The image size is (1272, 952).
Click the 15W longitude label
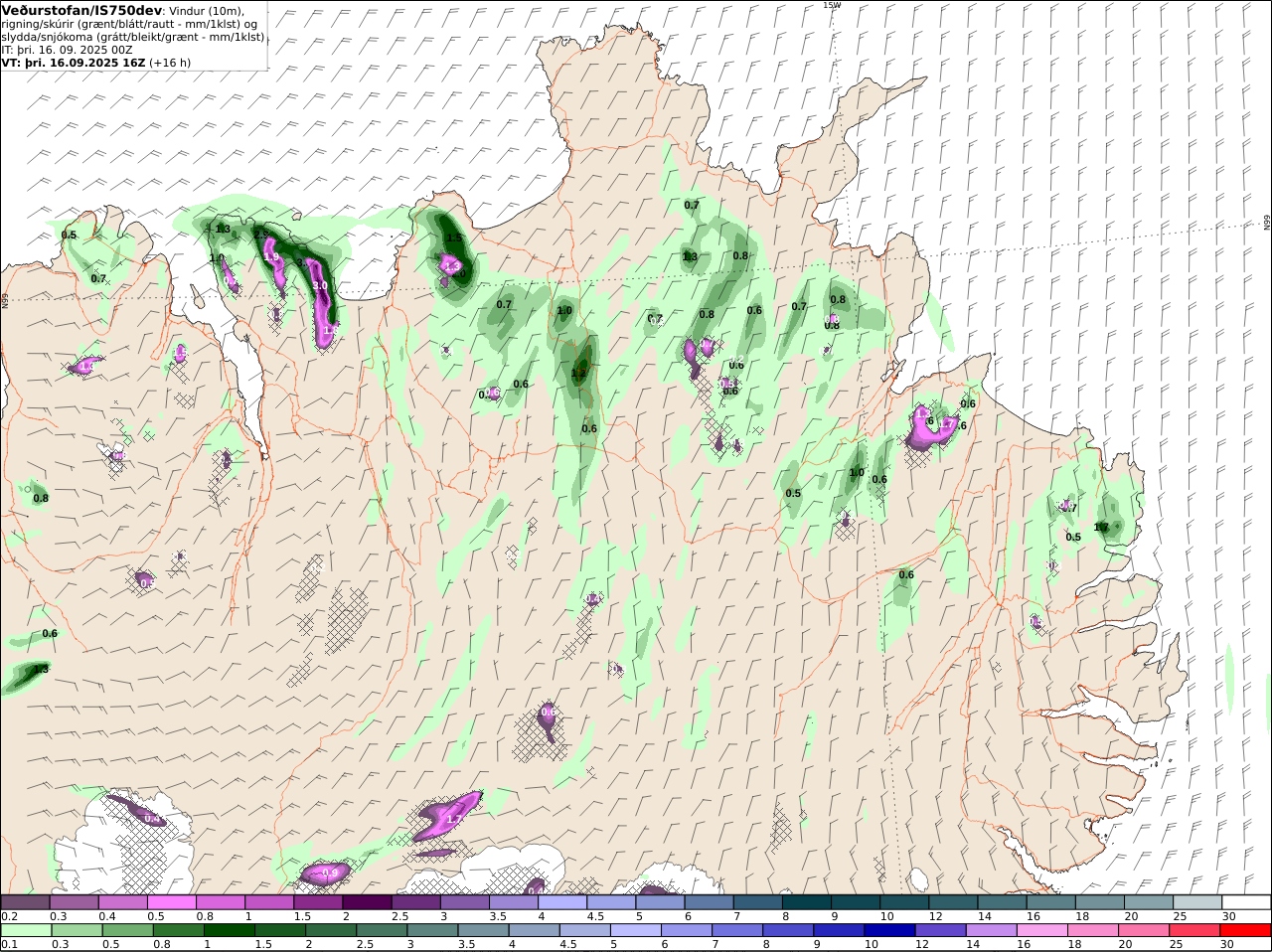[x=831, y=5]
